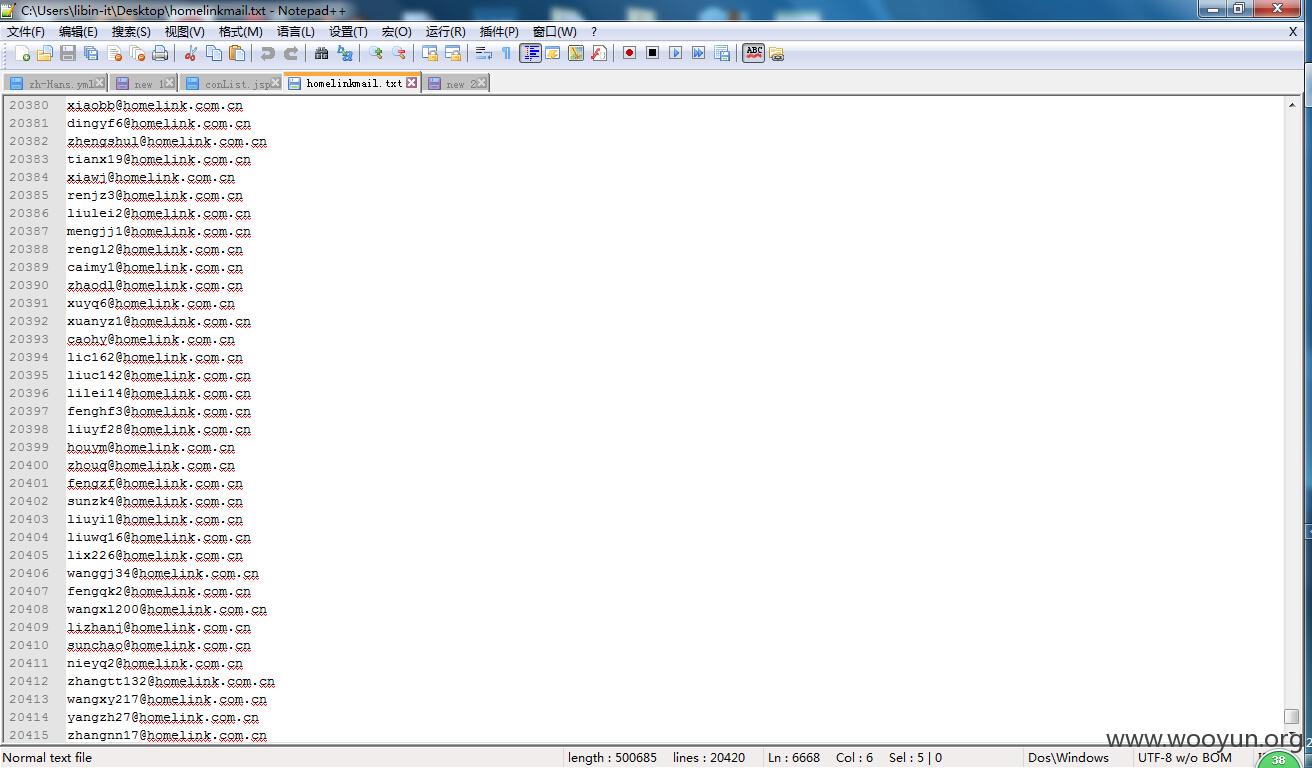Switch to the new 1 tab

point(145,84)
